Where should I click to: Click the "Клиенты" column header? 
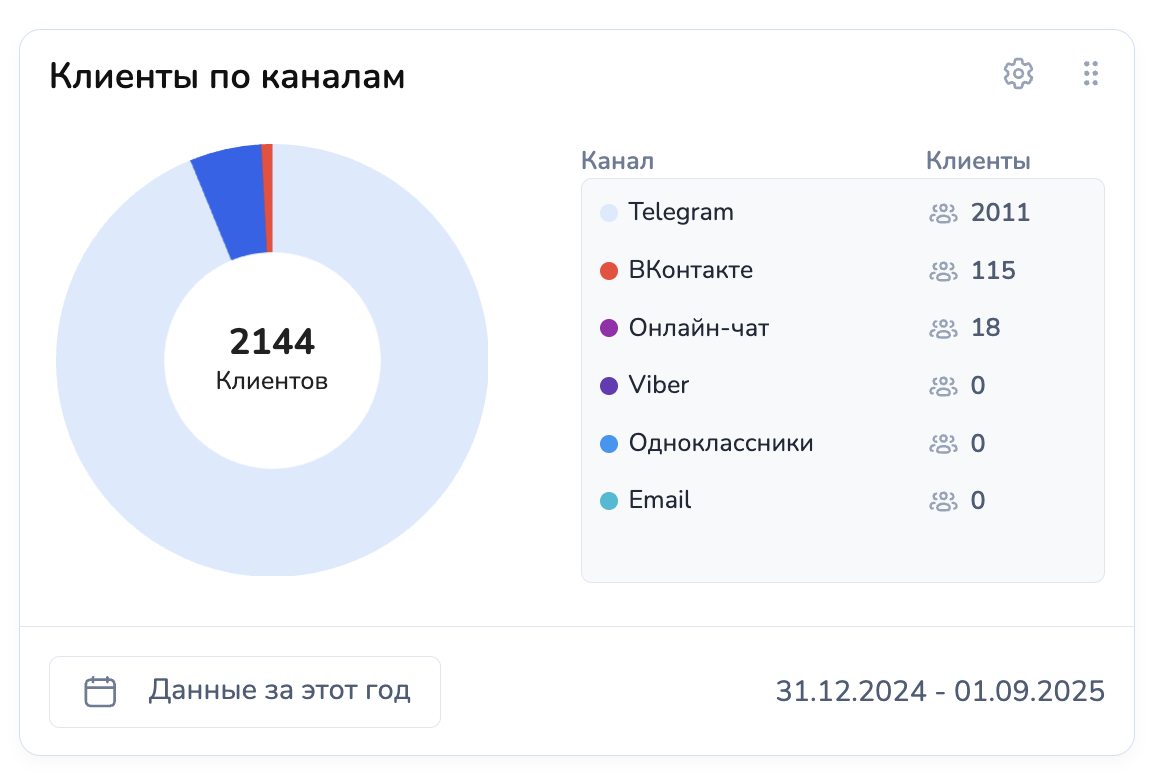[x=978, y=161]
